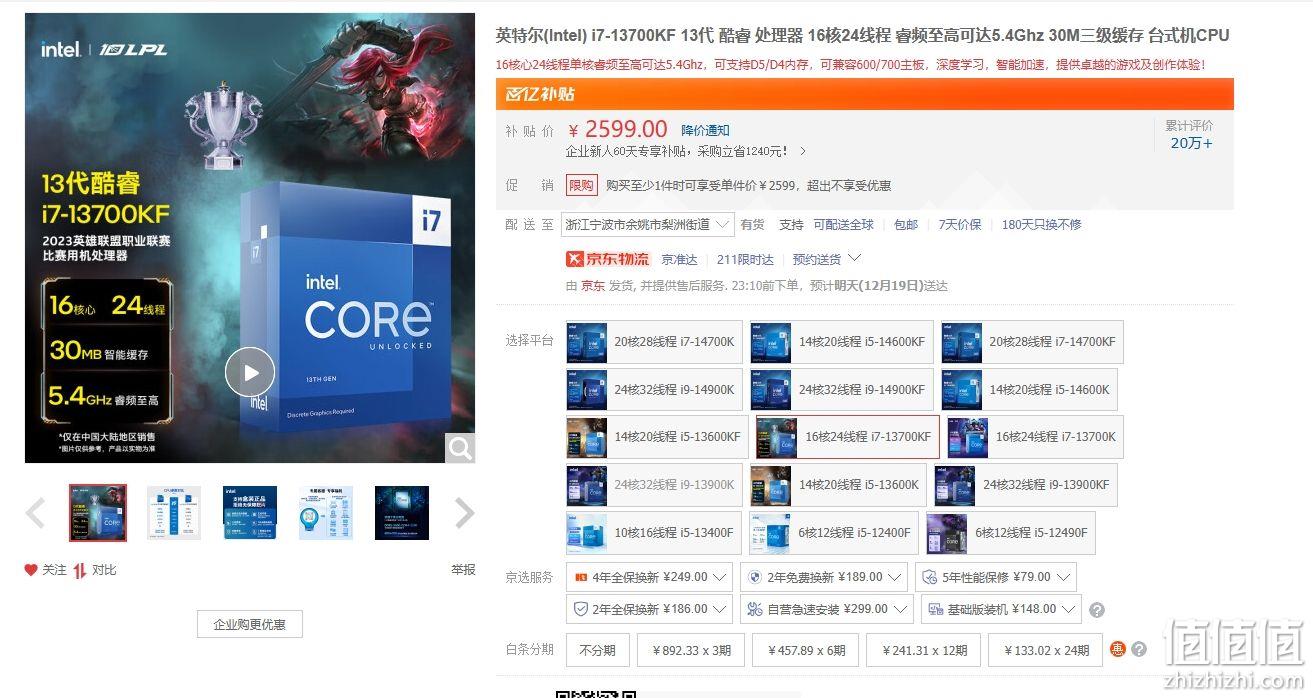
Task: Choose platform 20核28线程 i7-14700KF
Action: [1032, 342]
